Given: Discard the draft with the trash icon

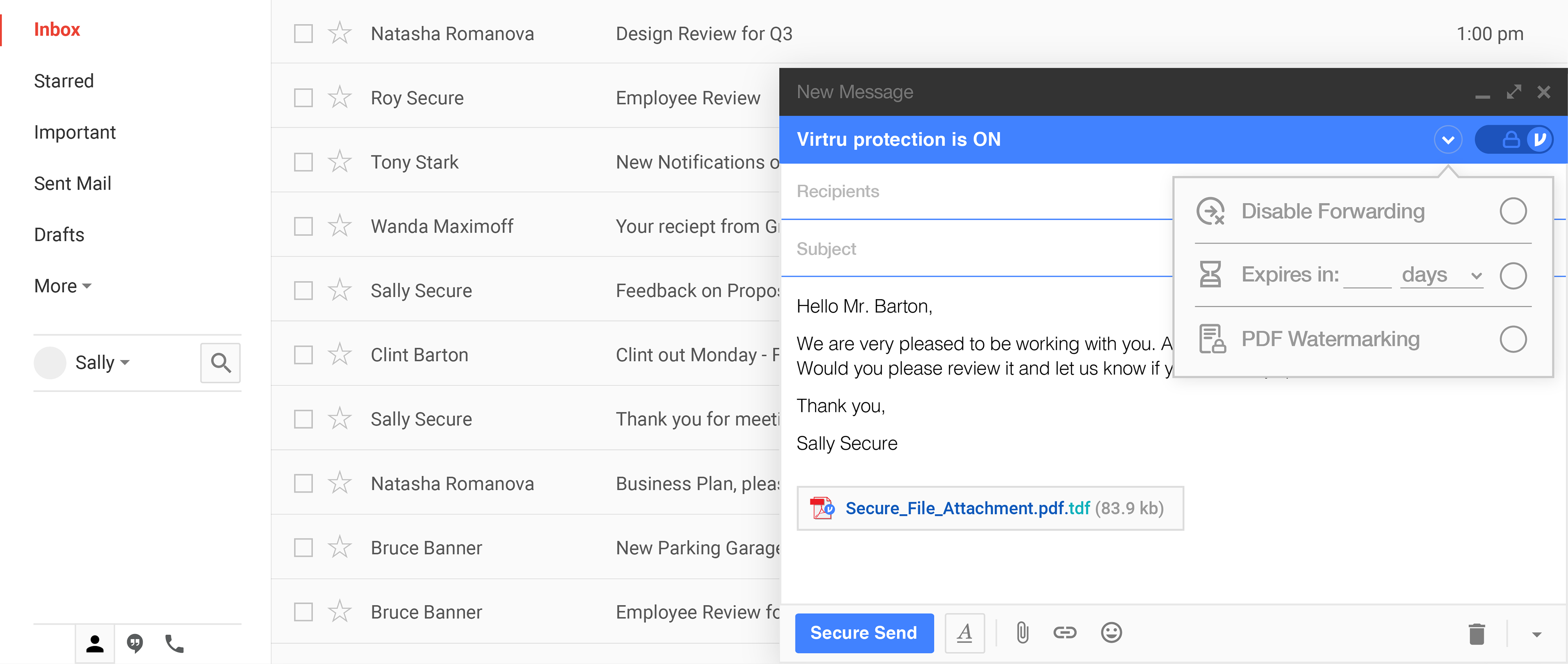Looking at the screenshot, I should click(1477, 633).
